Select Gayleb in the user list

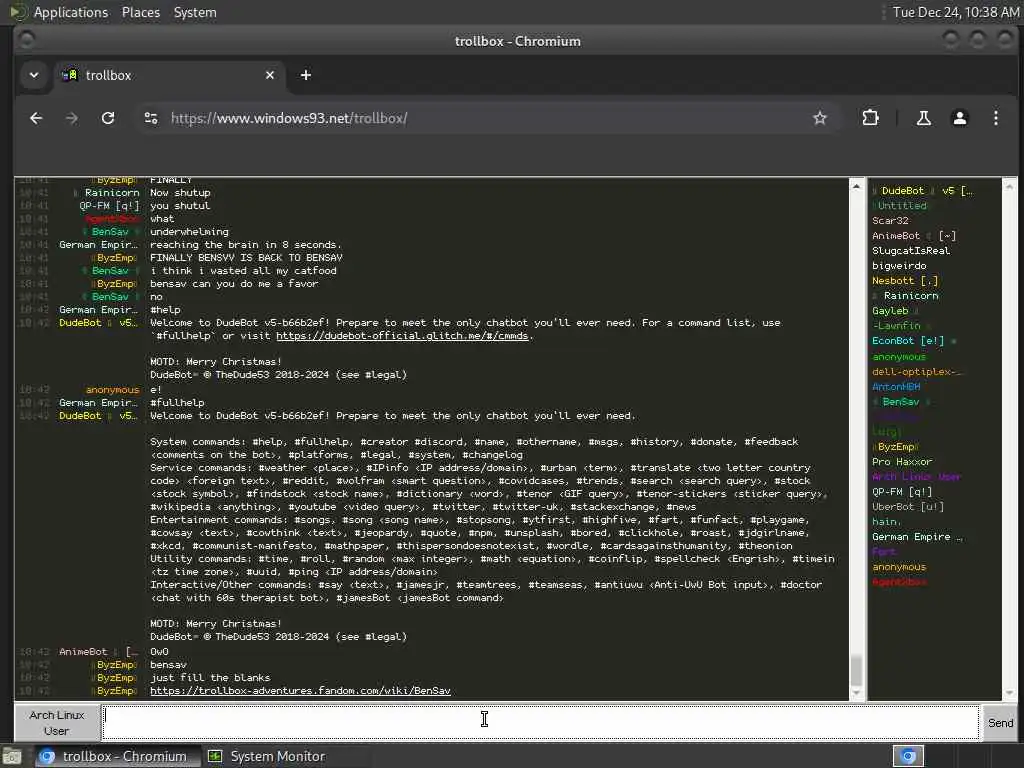pyautogui.click(x=895, y=311)
